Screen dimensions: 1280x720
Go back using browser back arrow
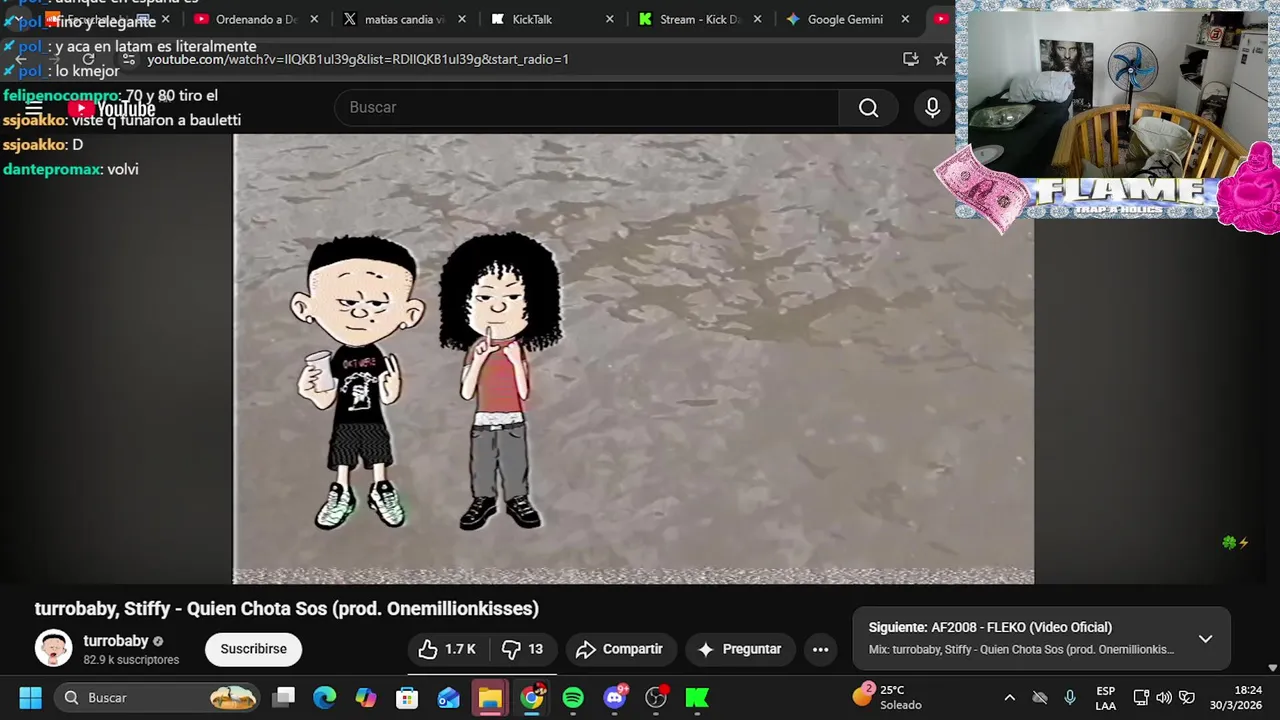tap(21, 59)
